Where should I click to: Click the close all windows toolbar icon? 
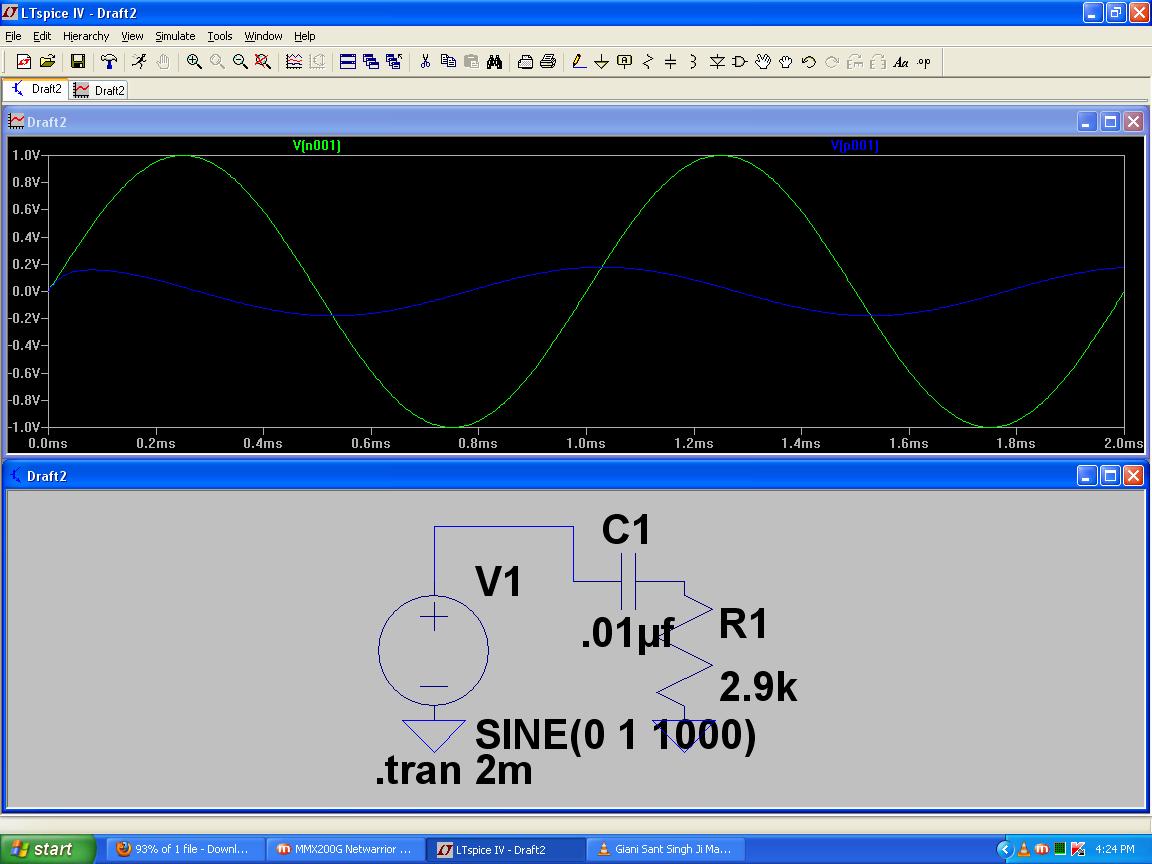tap(394, 62)
